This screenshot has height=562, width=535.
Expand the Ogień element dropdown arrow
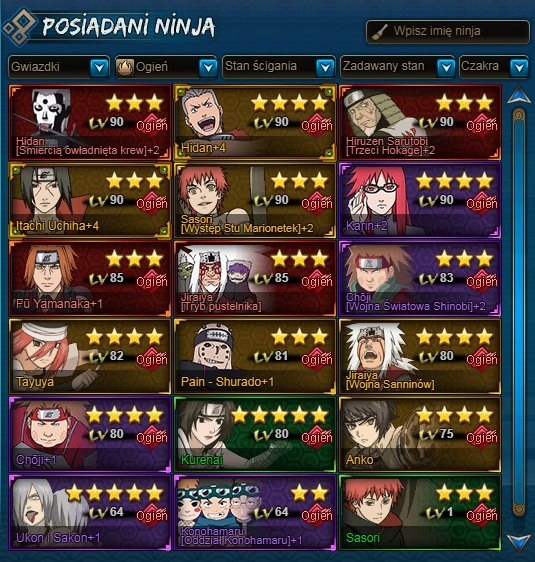click(208, 67)
